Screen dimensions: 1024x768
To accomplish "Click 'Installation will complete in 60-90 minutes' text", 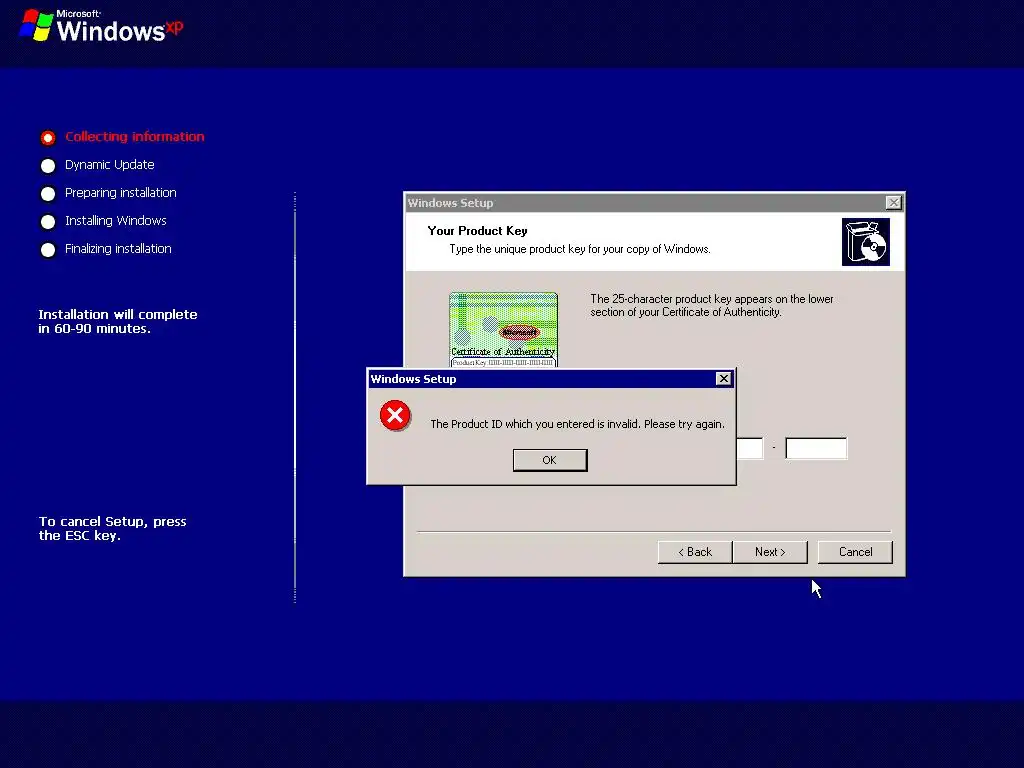I will click(x=118, y=321).
